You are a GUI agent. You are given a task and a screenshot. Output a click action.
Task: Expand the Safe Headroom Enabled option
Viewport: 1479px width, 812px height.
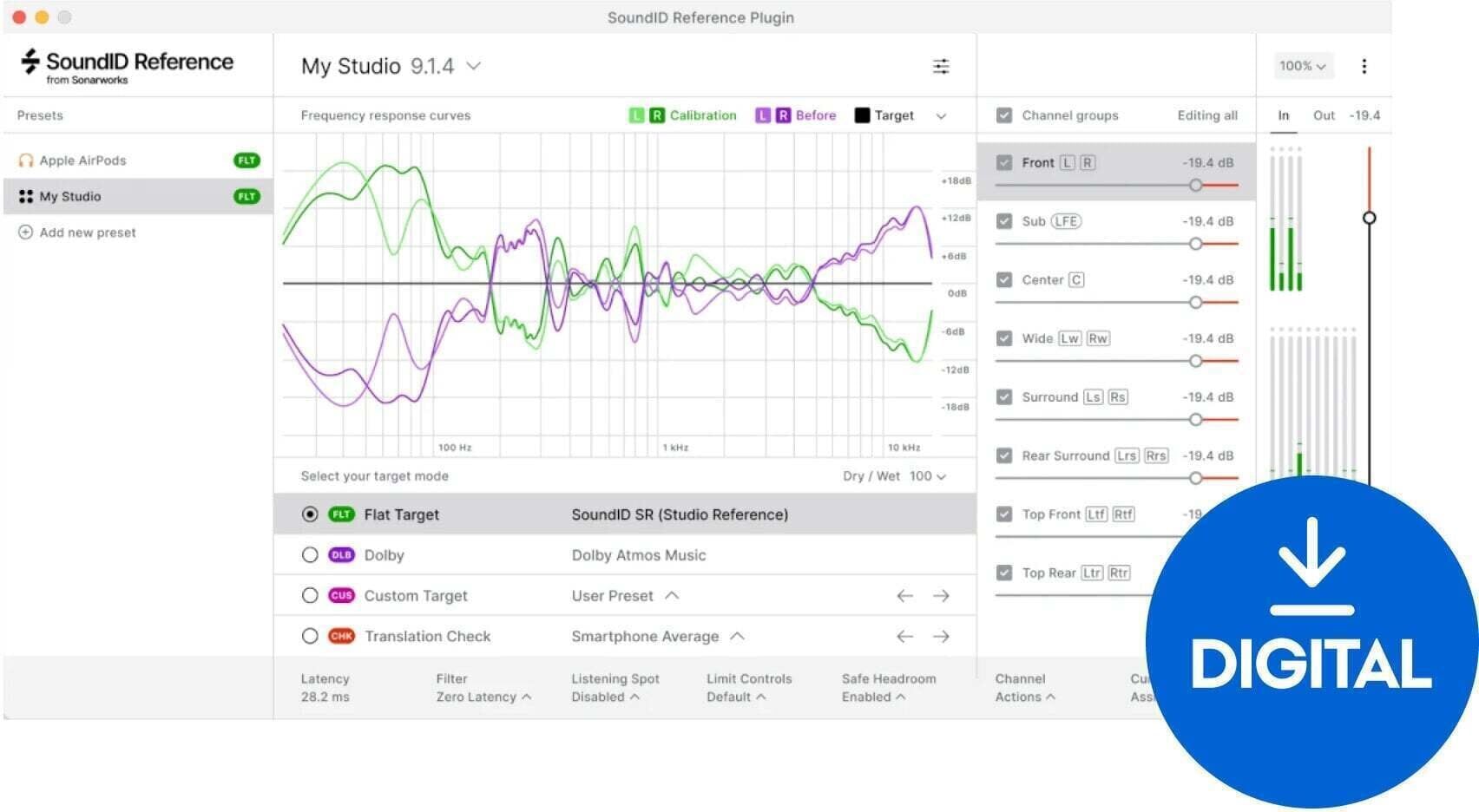point(873,697)
